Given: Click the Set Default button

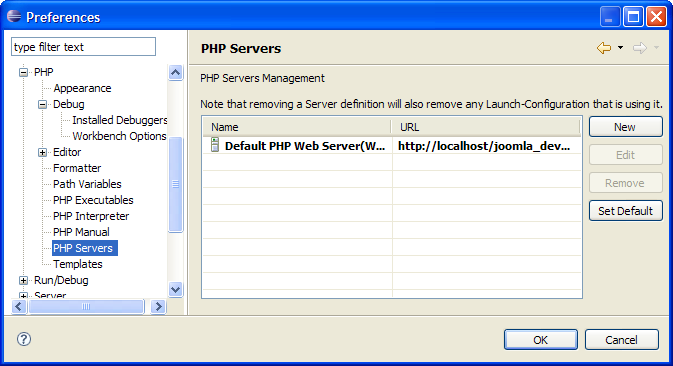Looking at the screenshot, I should tap(625, 211).
